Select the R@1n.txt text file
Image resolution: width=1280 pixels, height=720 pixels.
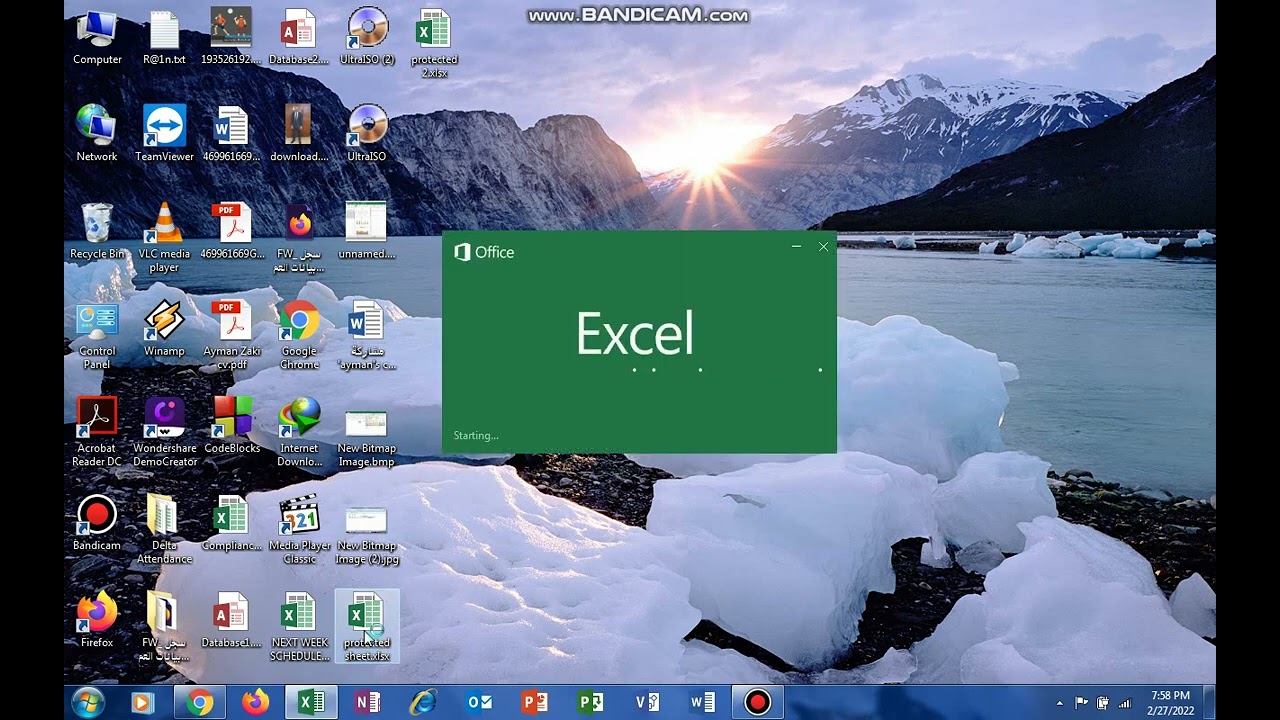pyautogui.click(x=164, y=37)
